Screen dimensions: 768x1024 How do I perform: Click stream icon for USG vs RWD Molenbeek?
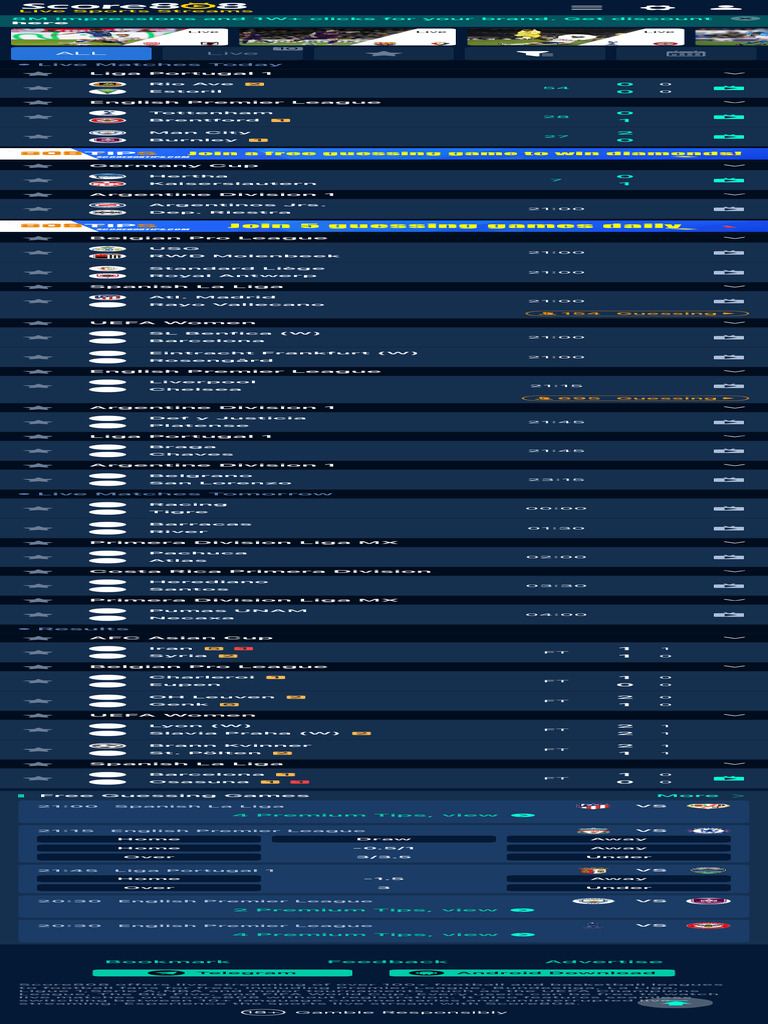729,252
